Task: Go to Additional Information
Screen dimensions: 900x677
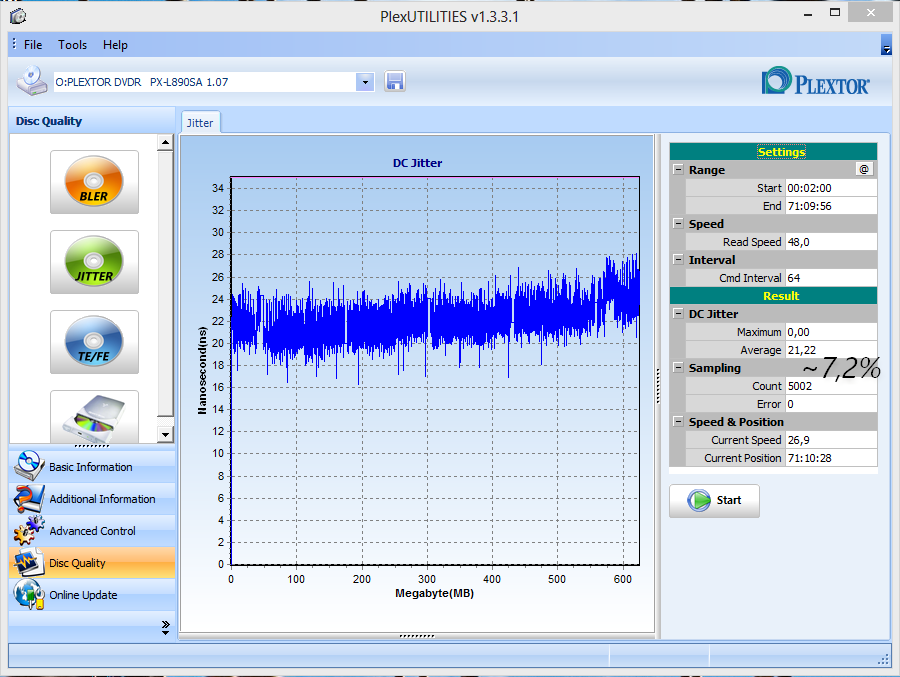Action: click(92, 498)
